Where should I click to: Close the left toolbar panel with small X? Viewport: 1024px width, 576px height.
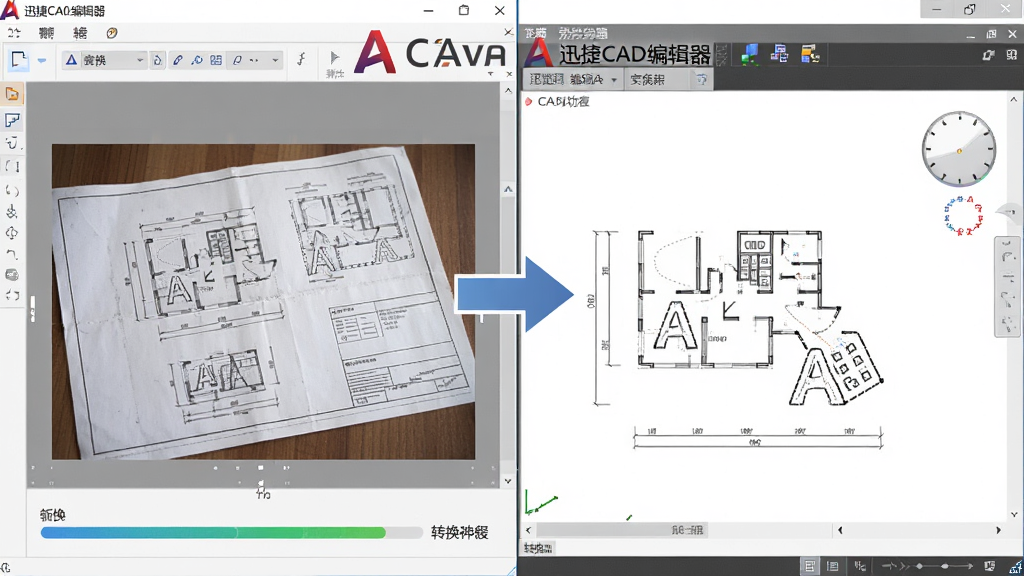[509, 74]
